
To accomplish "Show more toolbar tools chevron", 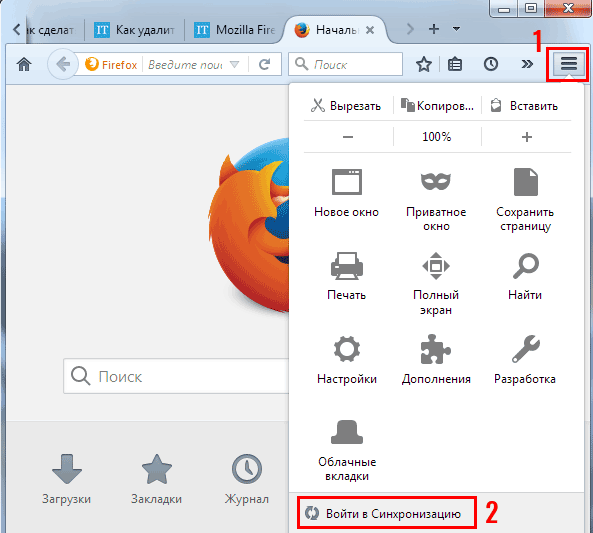I will pyautogui.click(x=527, y=64).
